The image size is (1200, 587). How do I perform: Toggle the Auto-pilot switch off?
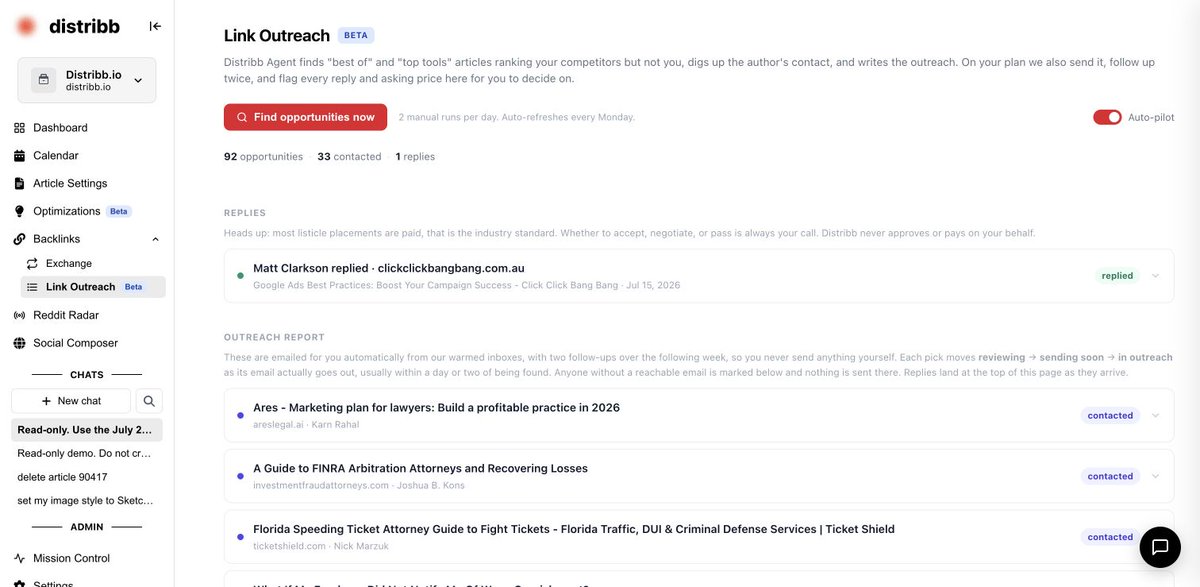pyautogui.click(x=1107, y=117)
